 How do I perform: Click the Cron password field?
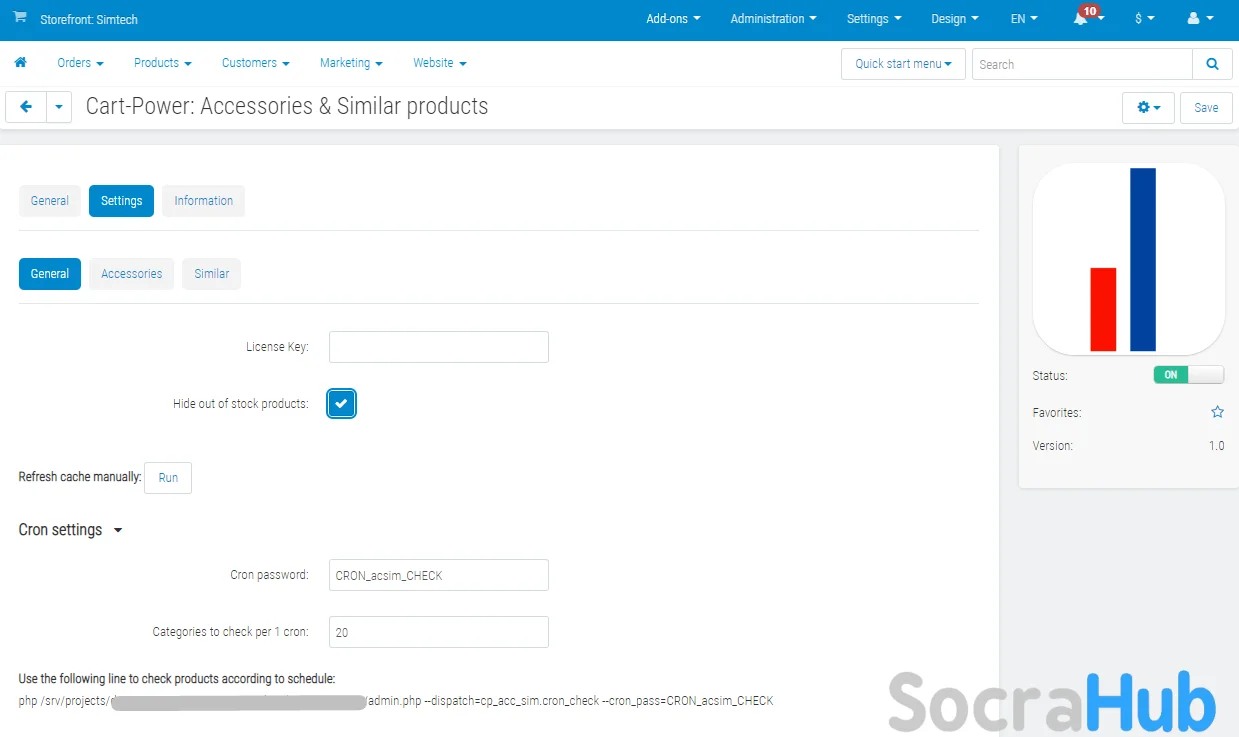coord(439,575)
